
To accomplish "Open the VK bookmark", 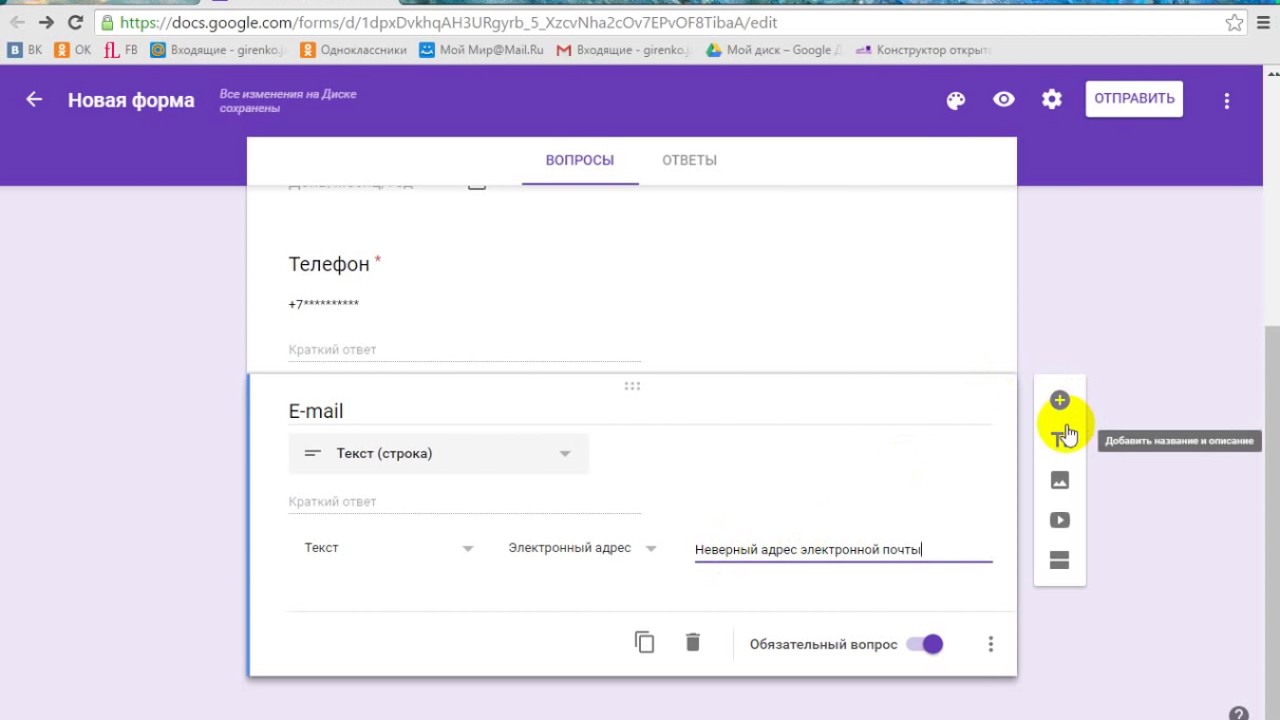I will (25, 49).
